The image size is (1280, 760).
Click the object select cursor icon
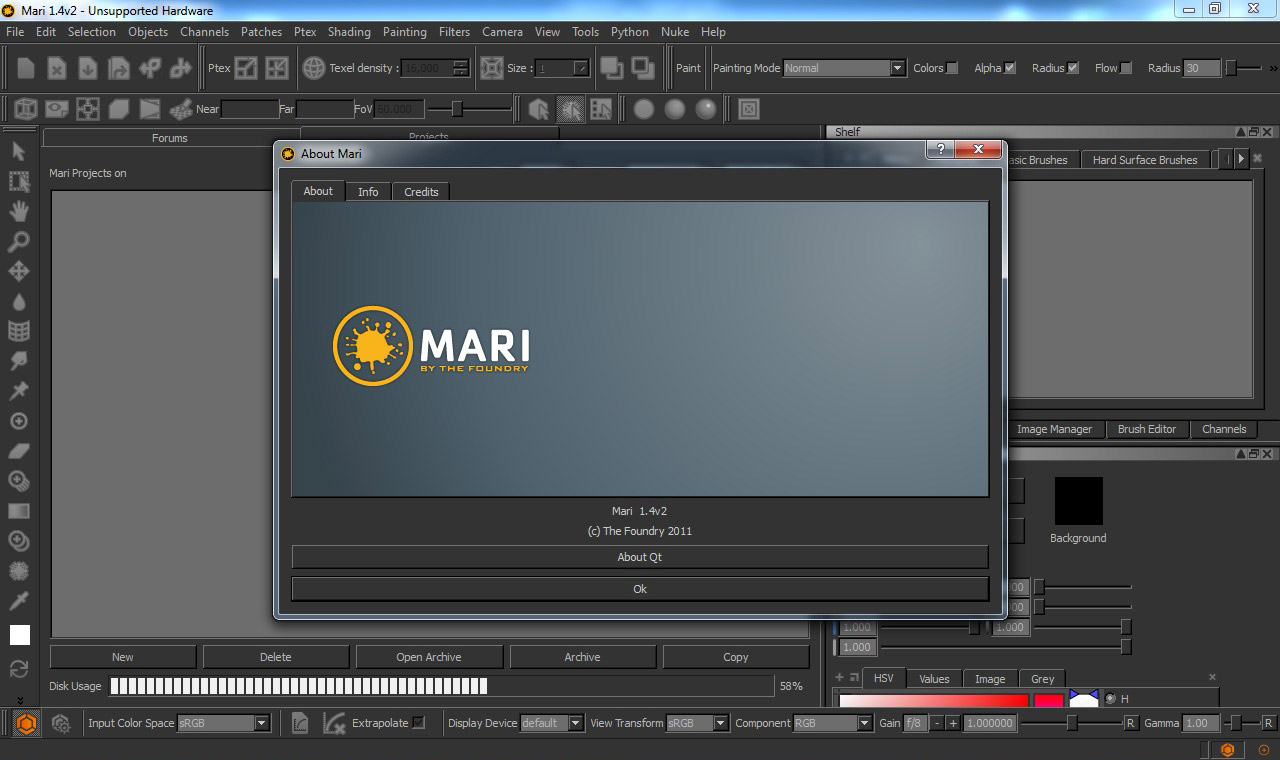click(x=539, y=108)
